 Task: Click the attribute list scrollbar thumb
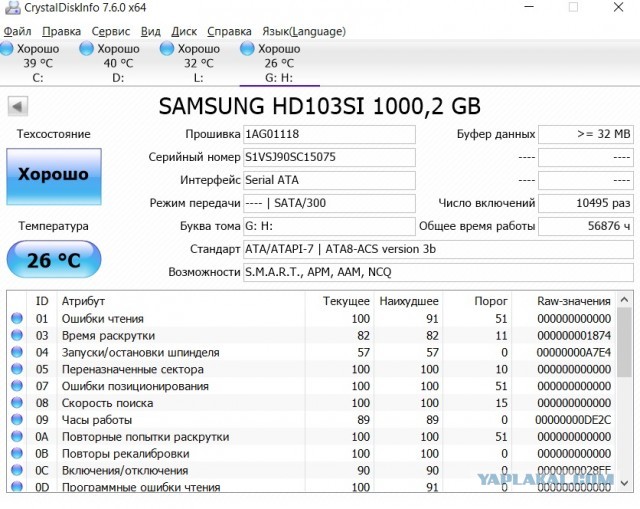click(x=624, y=342)
